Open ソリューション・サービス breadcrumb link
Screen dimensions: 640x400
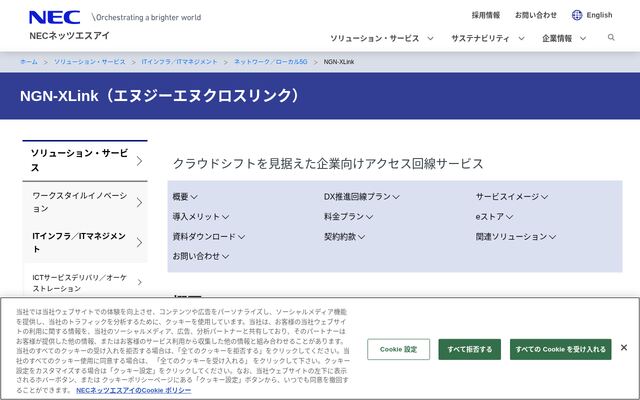pos(90,62)
